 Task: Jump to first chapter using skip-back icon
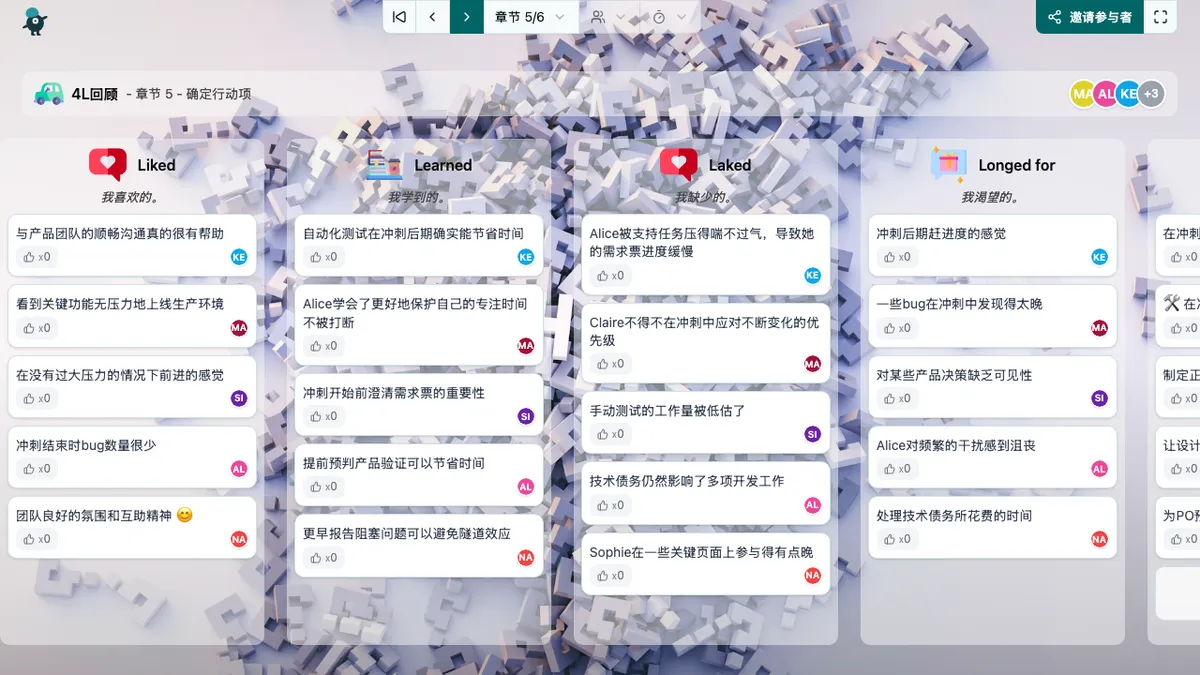[x=398, y=17]
